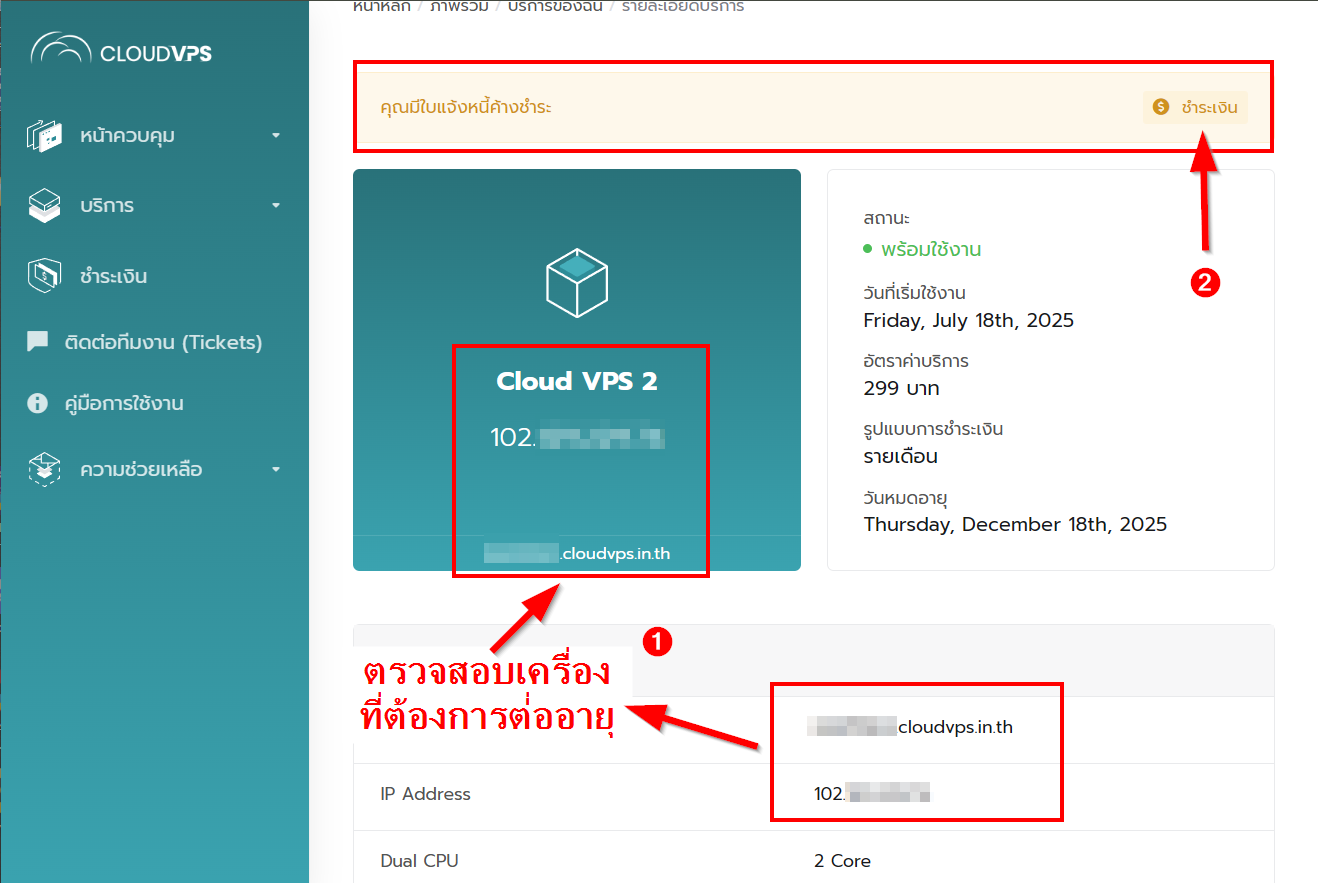Image resolution: width=1318 pixels, height=883 pixels.
Task: Click the sidebar ชำระเงิน payment icon
Action: coord(44,276)
